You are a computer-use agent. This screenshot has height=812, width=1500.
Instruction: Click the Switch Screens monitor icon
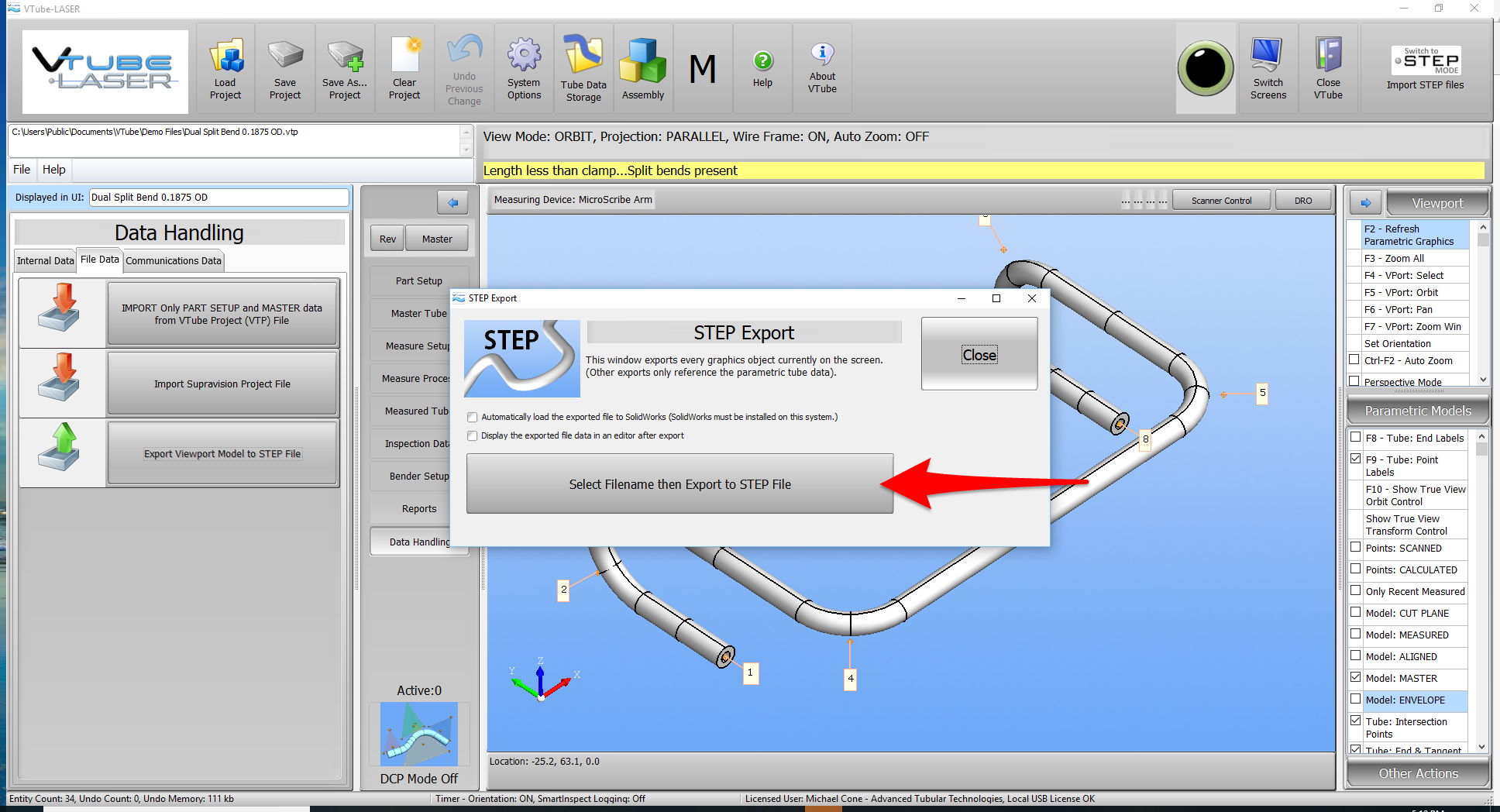click(x=1268, y=57)
